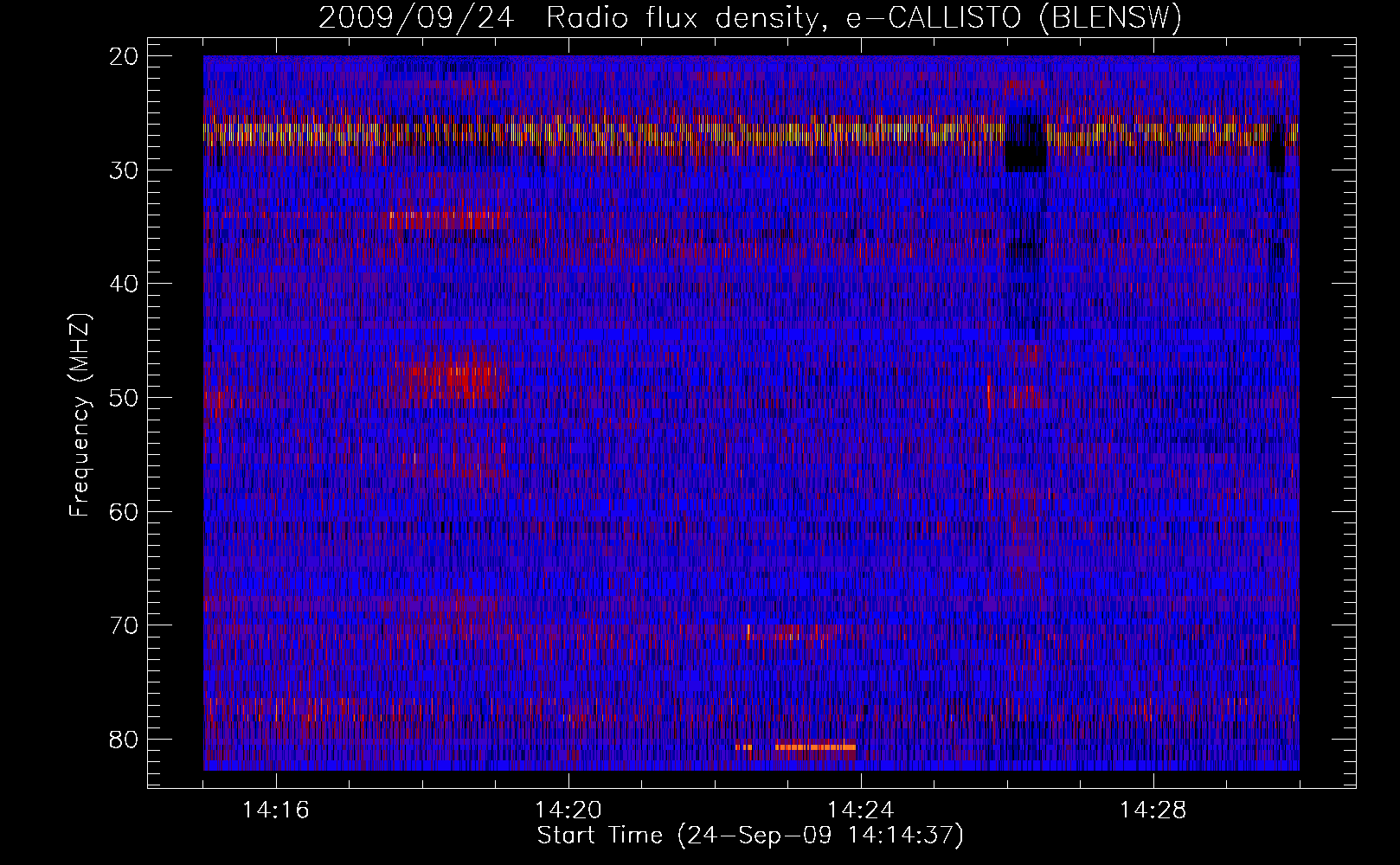The image size is (1400, 865).
Task: Click the 80 MHz frequency tick label
Action: point(125,740)
